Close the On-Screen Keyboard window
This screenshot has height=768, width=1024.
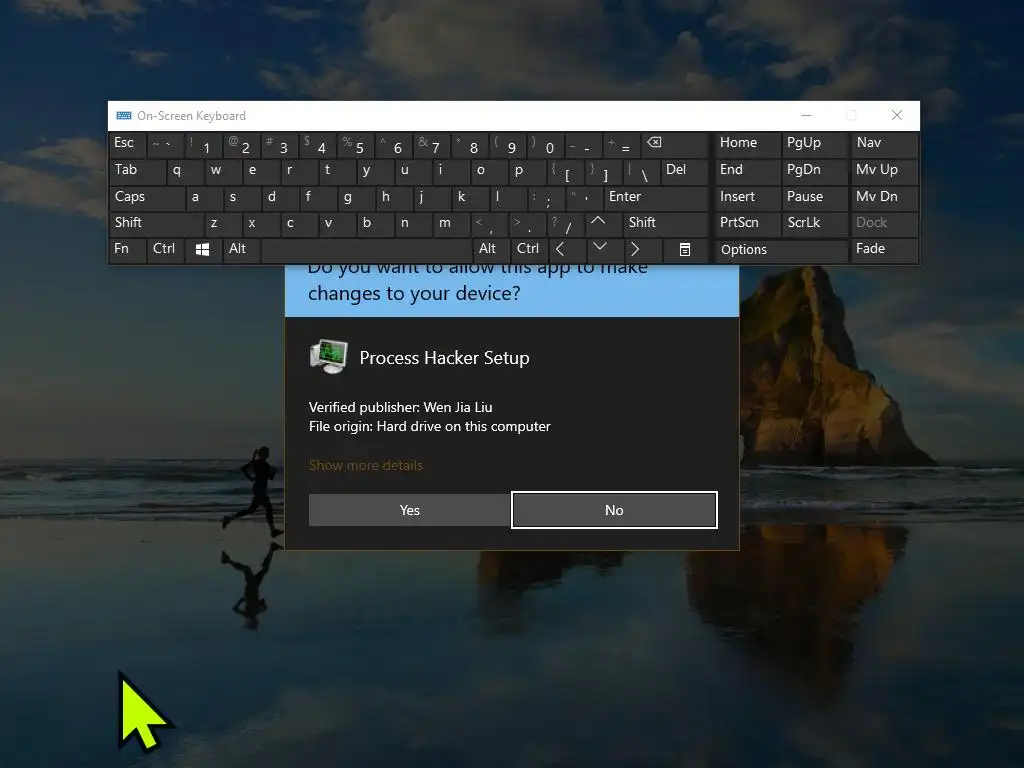coord(897,116)
